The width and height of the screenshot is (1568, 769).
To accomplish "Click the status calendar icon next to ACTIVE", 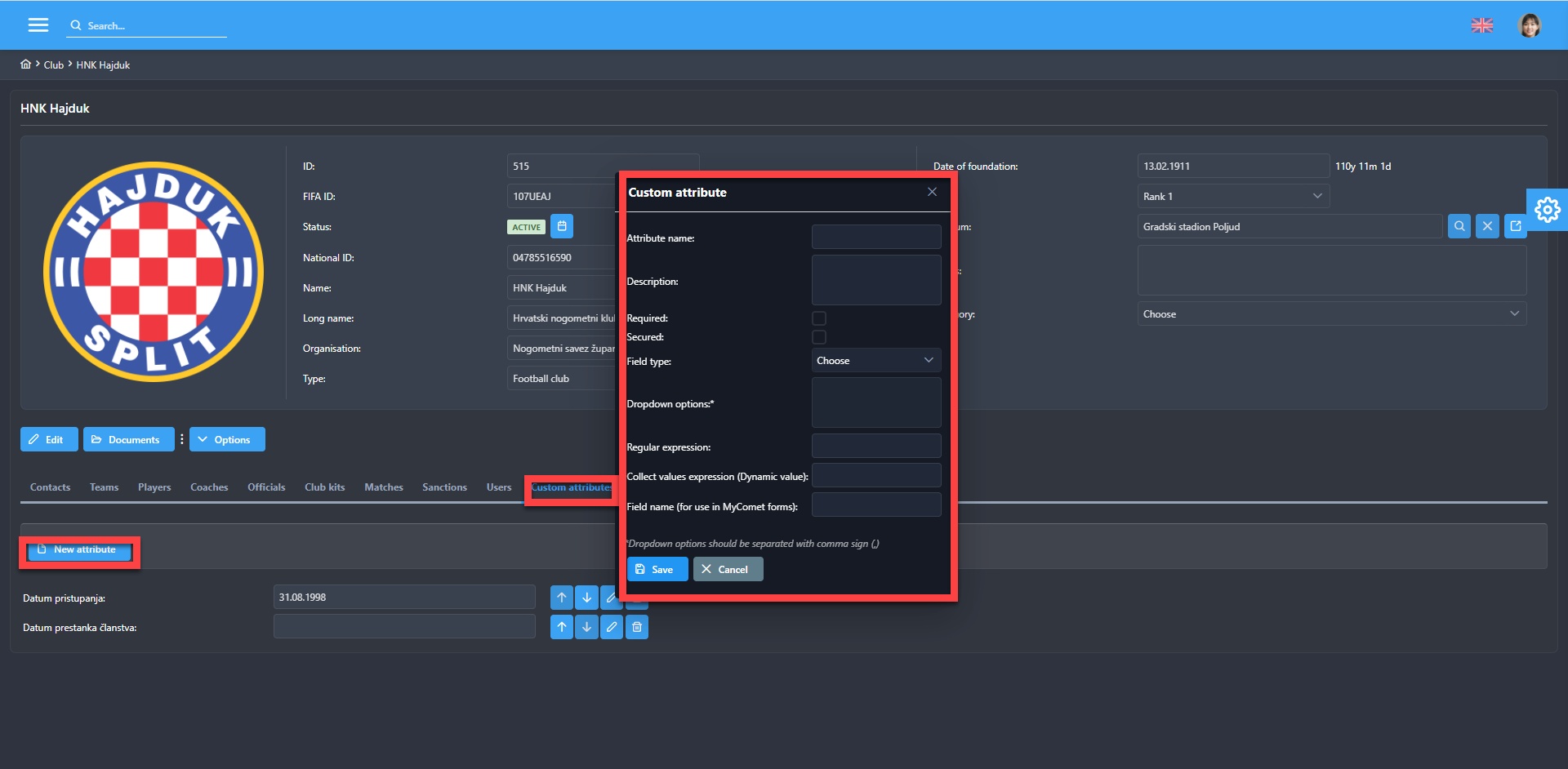I will (x=562, y=227).
